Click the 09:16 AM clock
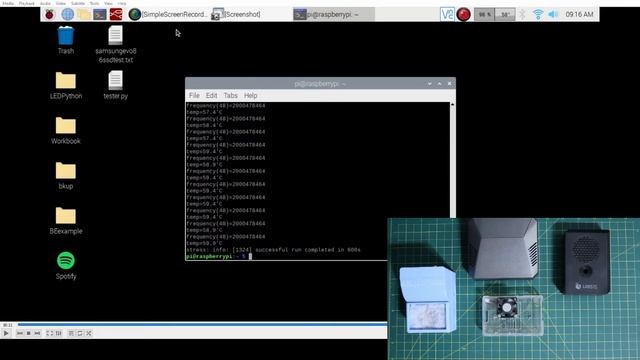The width and height of the screenshot is (640, 360). (x=579, y=14)
